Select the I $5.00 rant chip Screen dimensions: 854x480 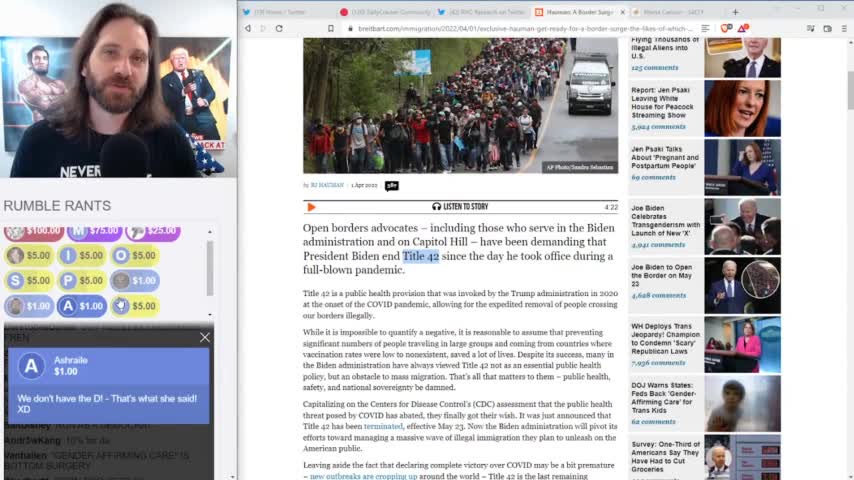click(x=82, y=256)
